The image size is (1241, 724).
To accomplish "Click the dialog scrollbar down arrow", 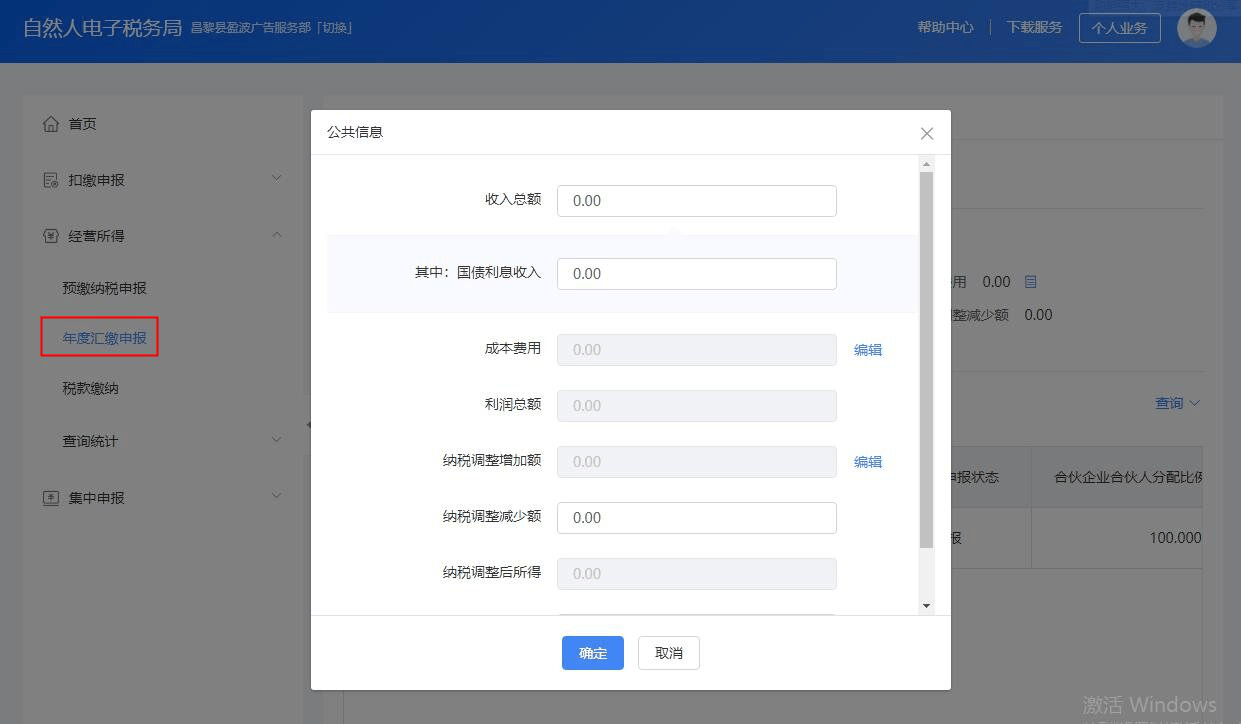I will (x=926, y=605).
